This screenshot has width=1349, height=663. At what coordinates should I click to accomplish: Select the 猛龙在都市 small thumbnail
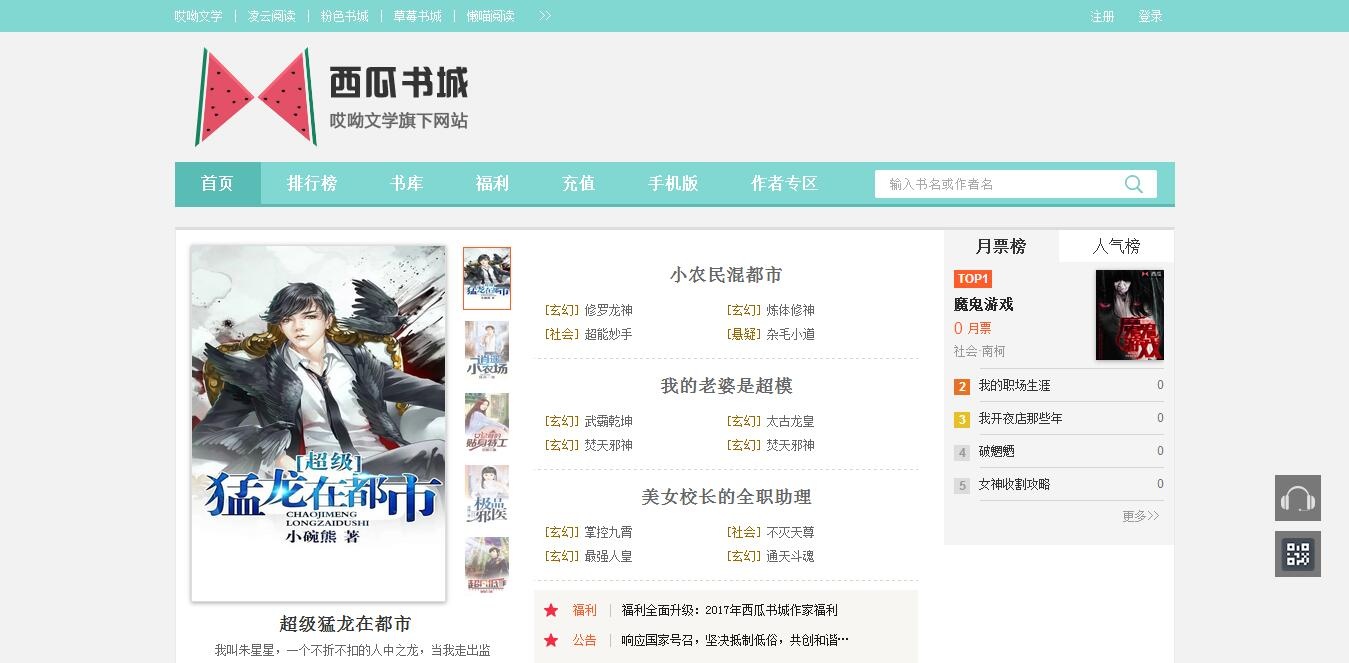[x=487, y=278]
